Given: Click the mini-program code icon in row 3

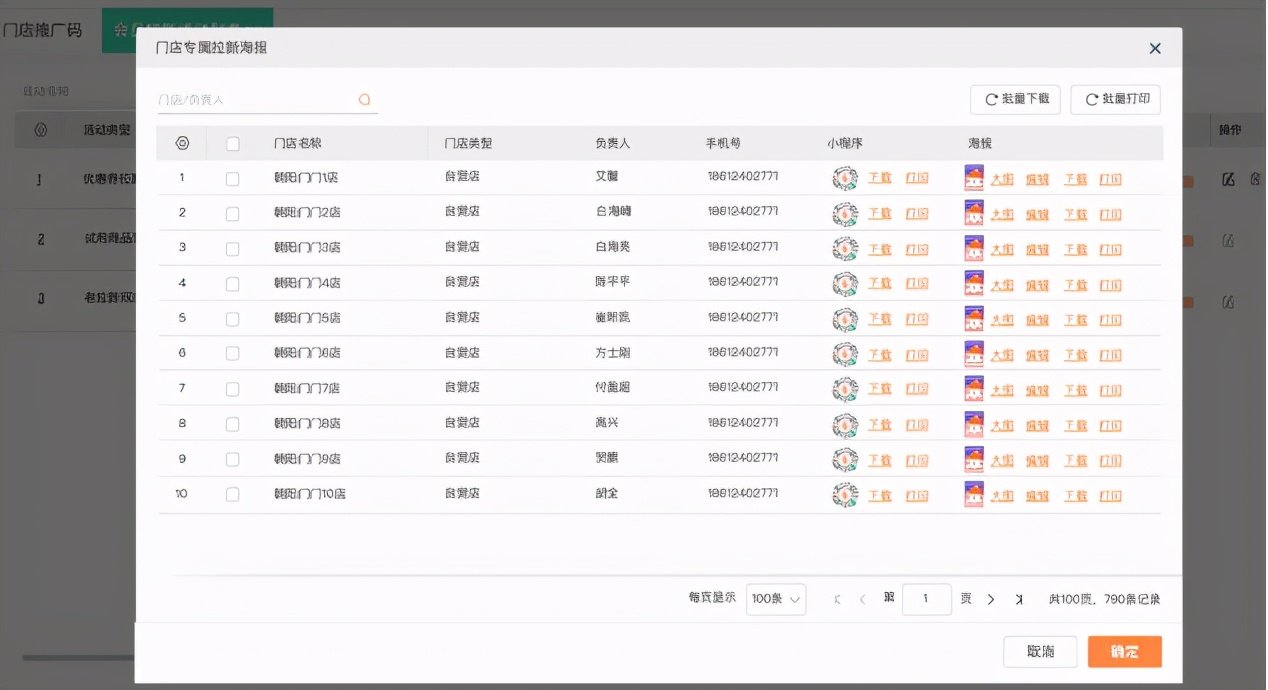Looking at the screenshot, I should pyautogui.click(x=845, y=248).
